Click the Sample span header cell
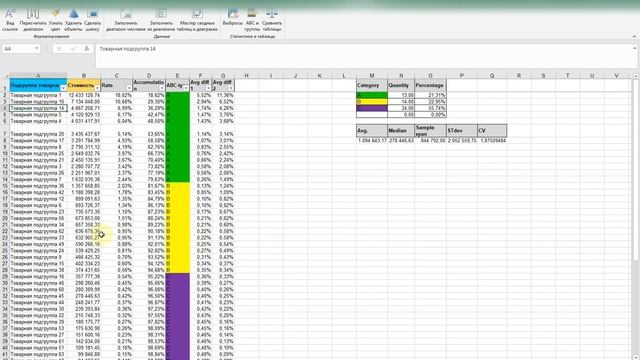Image resolution: width=640 pixels, height=360 pixels. coord(430,131)
